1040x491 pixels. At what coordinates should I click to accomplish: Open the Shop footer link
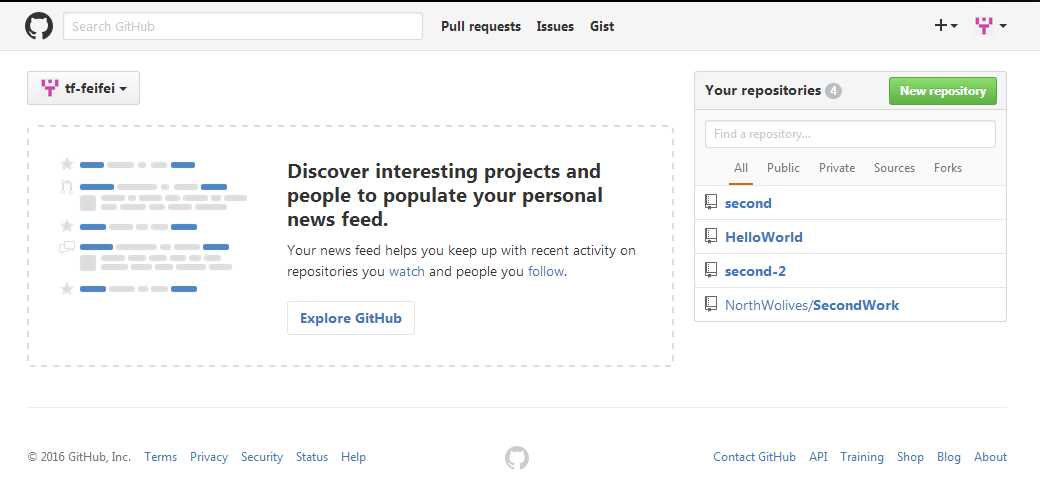click(910, 457)
